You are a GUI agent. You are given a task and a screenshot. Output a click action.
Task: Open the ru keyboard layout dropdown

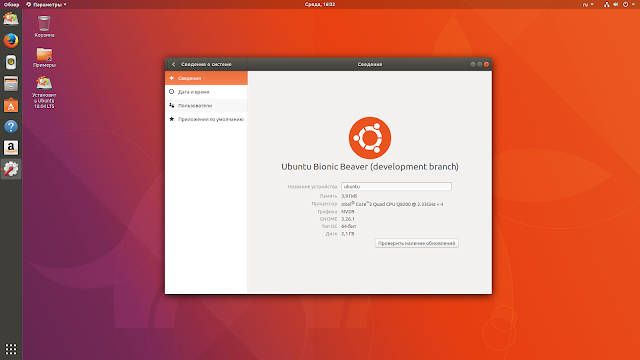(x=588, y=4)
